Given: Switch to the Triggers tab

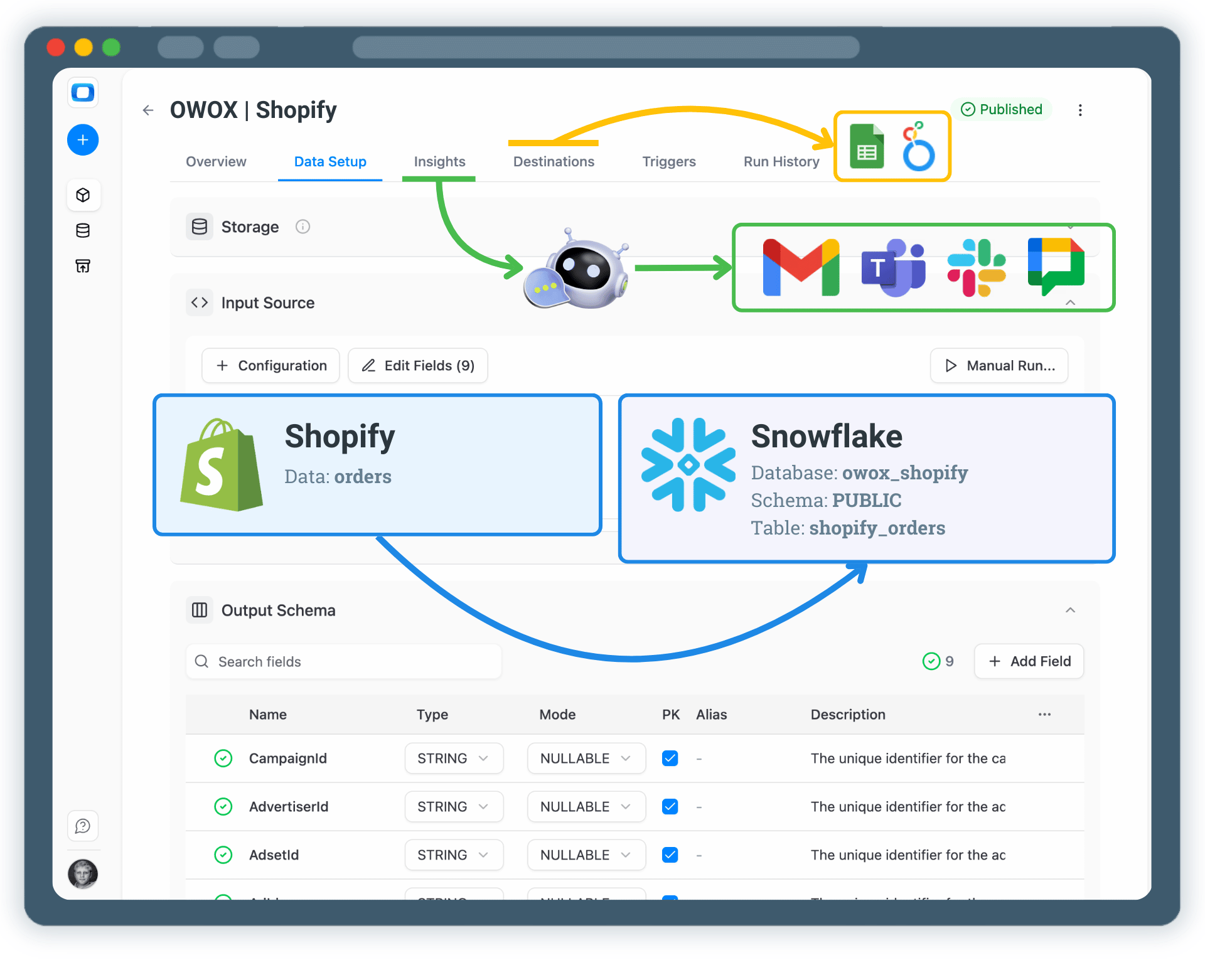Looking at the screenshot, I should pyautogui.click(x=668, y=161).
